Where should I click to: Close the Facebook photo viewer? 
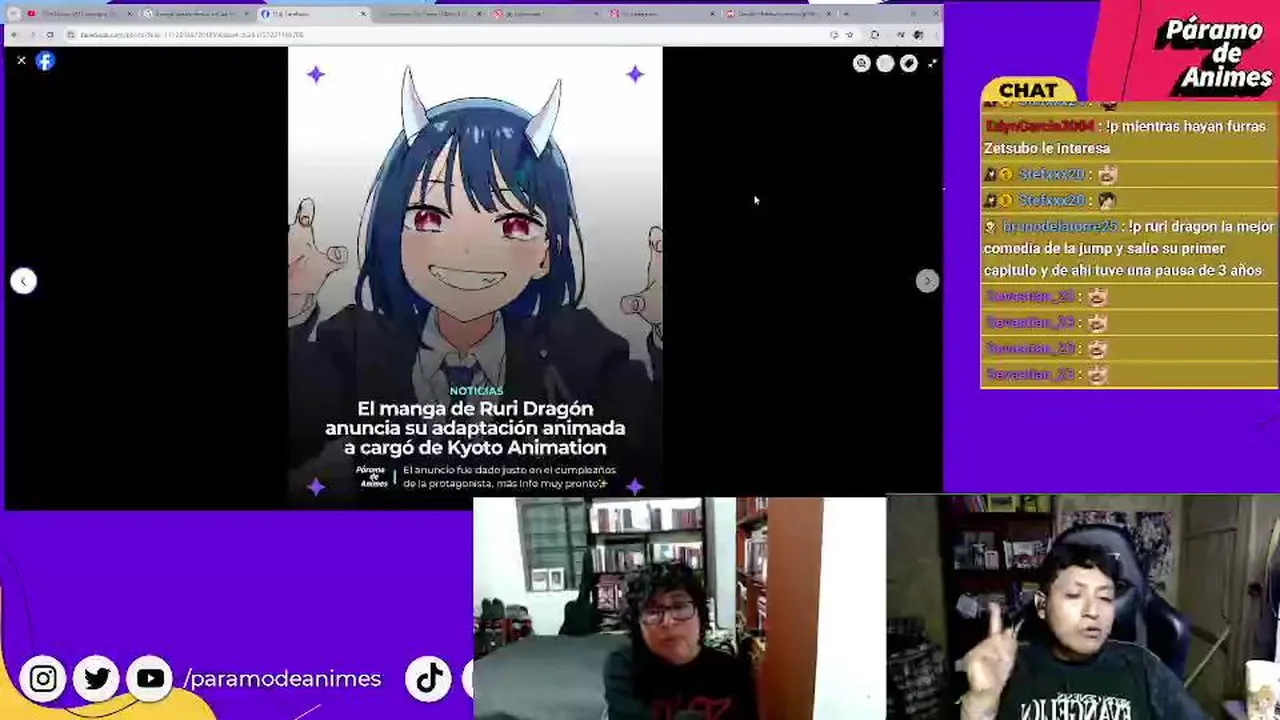tap(21, 61)
